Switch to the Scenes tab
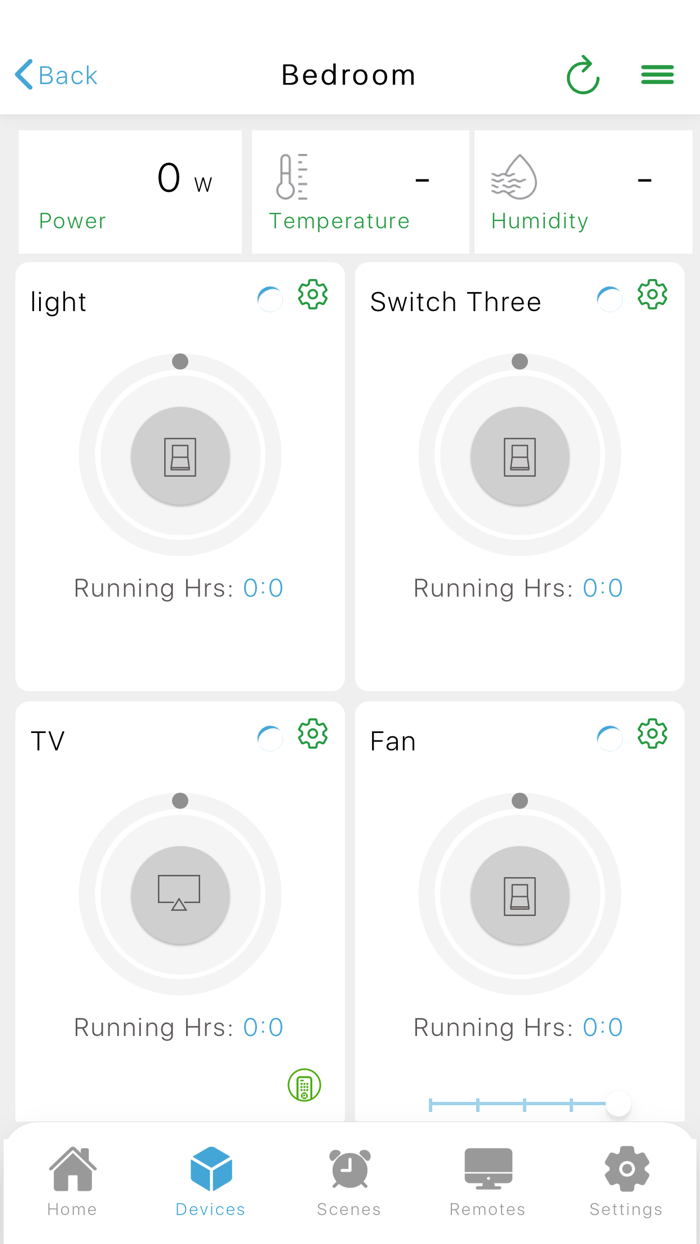 pyautogui.click(x=349, y=1180)
